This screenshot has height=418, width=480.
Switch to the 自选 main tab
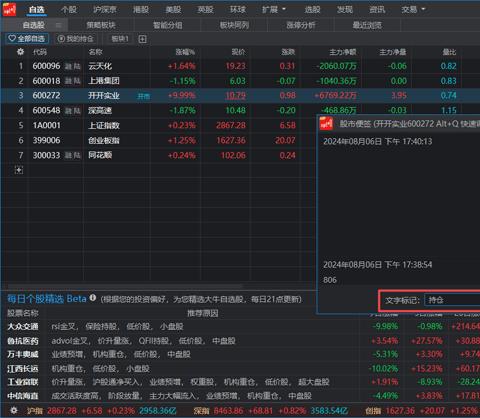point(37,10)
